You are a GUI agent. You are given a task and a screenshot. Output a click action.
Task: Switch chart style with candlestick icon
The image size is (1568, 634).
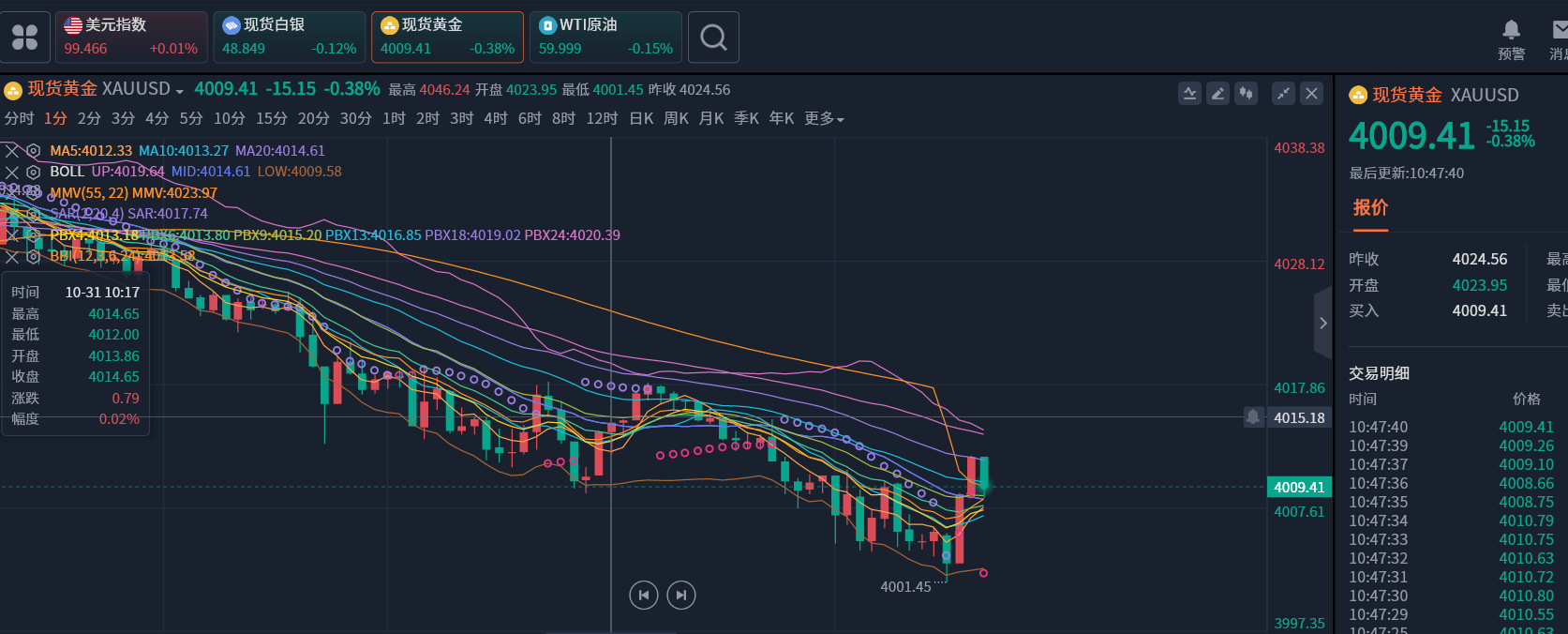tap(1246, 93)
